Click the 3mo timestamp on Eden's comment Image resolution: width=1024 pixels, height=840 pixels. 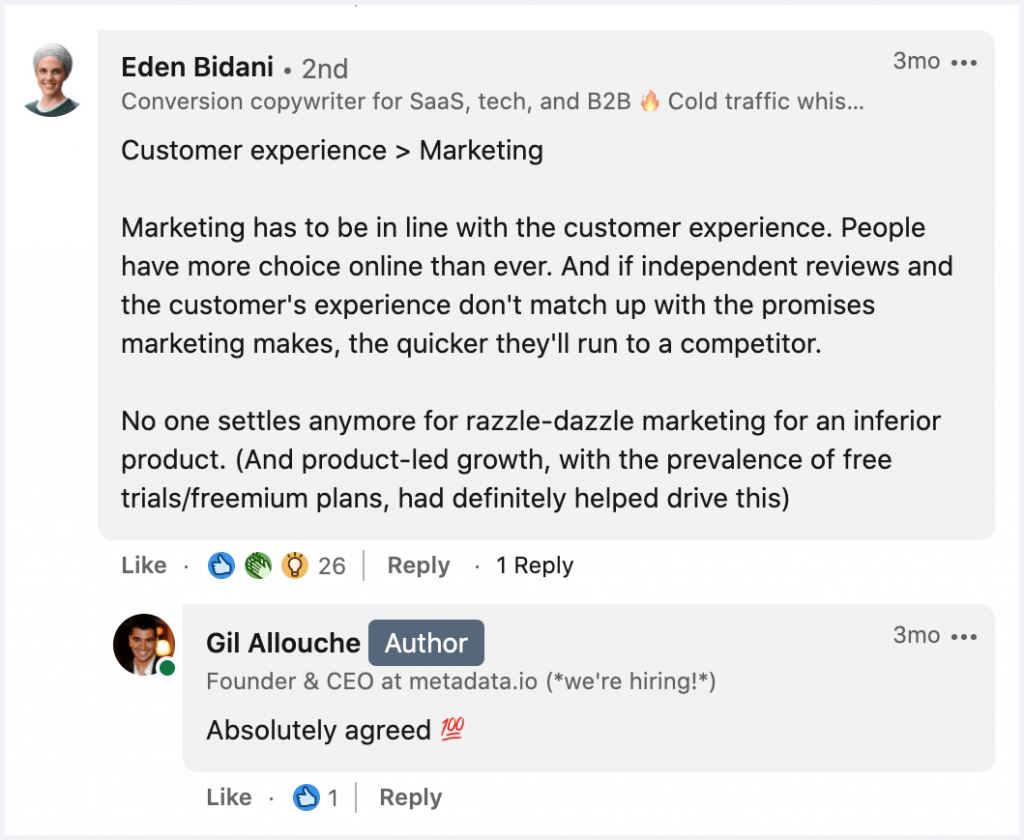pyautogui.click(x=916, y=61)
